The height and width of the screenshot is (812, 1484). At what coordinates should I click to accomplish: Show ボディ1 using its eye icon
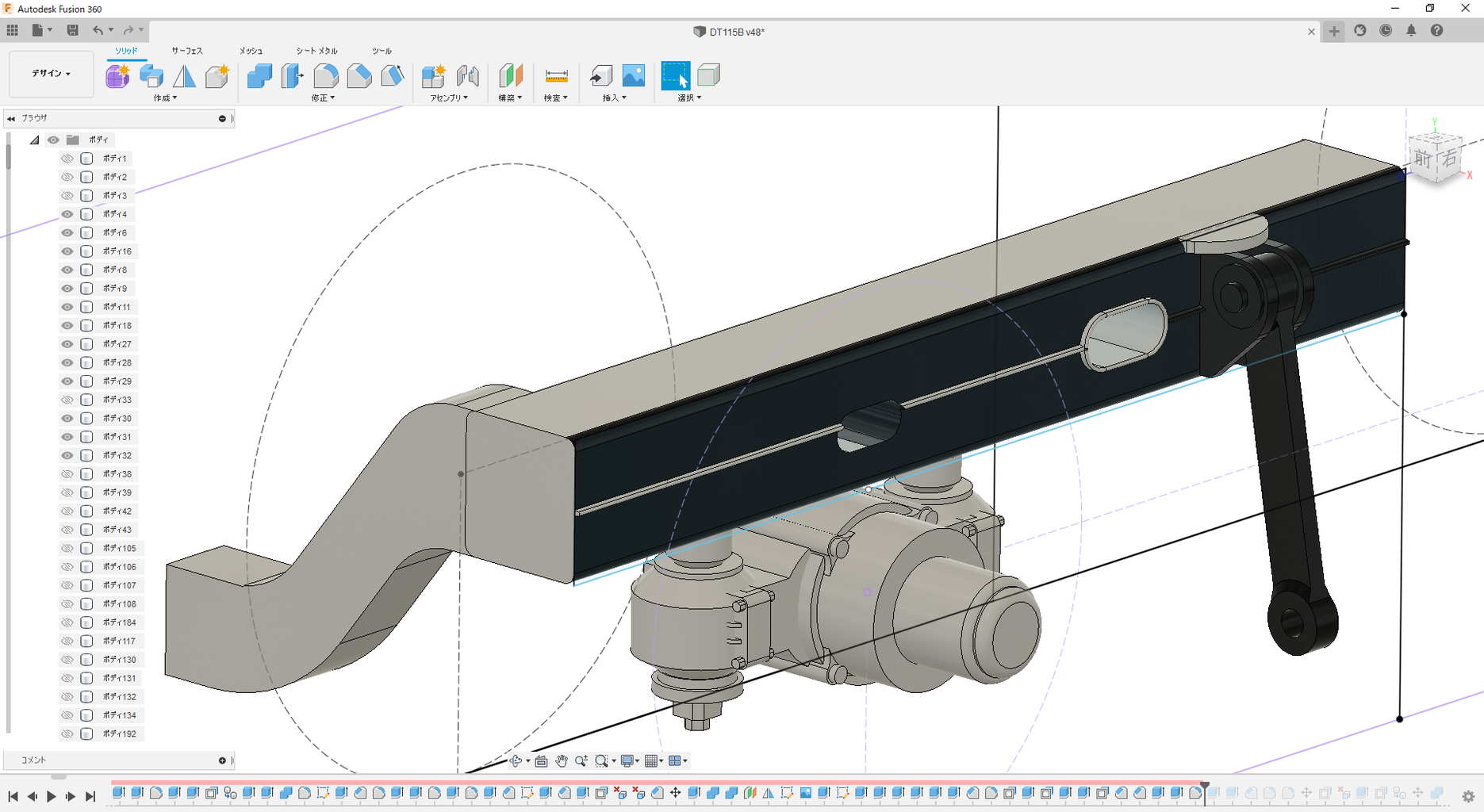tap(67, 159)
